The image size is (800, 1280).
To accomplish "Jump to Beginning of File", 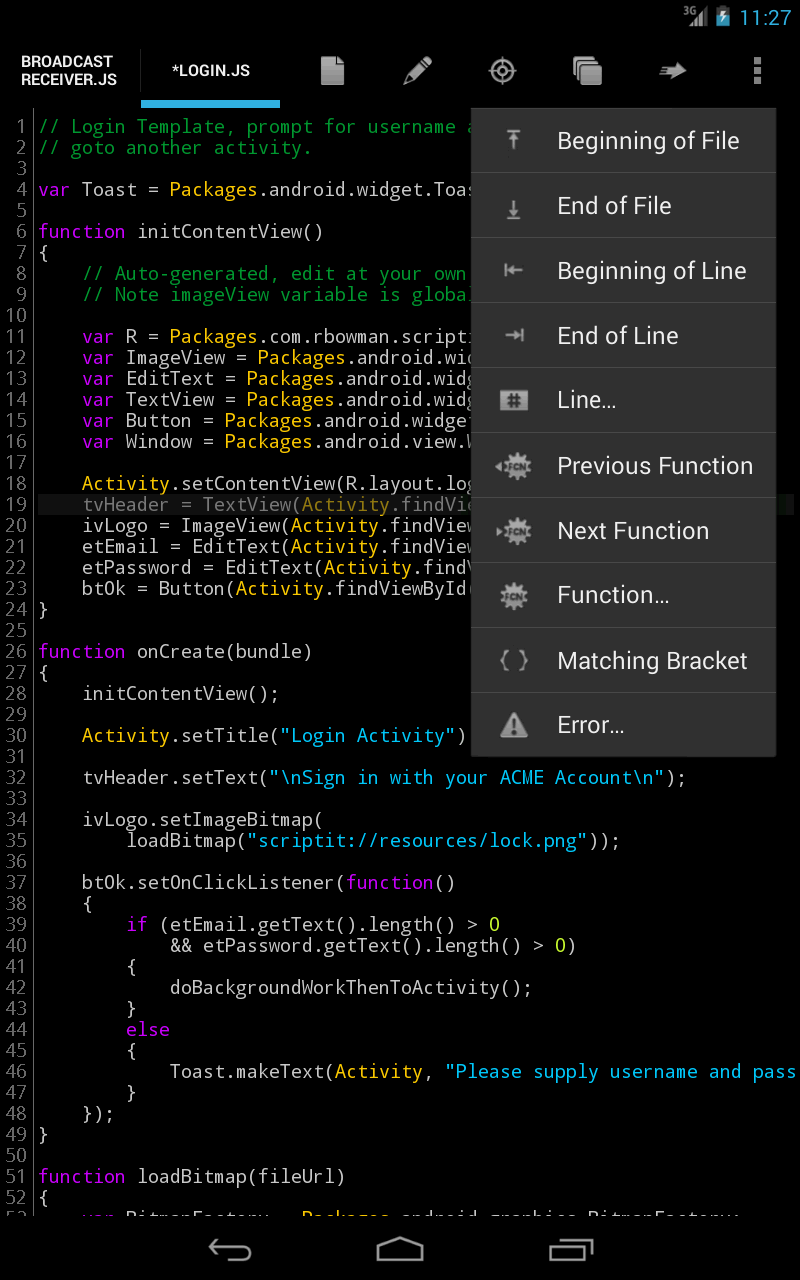I will point(622,141).
